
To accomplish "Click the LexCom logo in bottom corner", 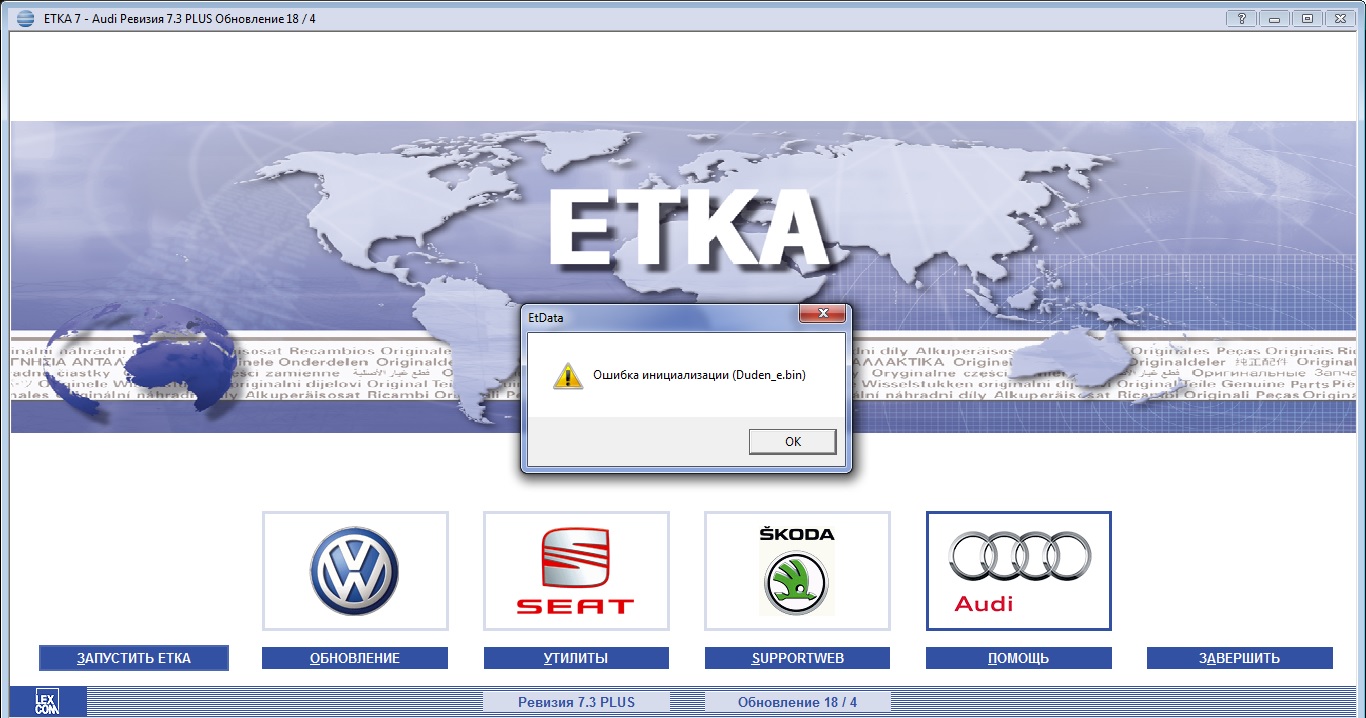I will 47,701.
